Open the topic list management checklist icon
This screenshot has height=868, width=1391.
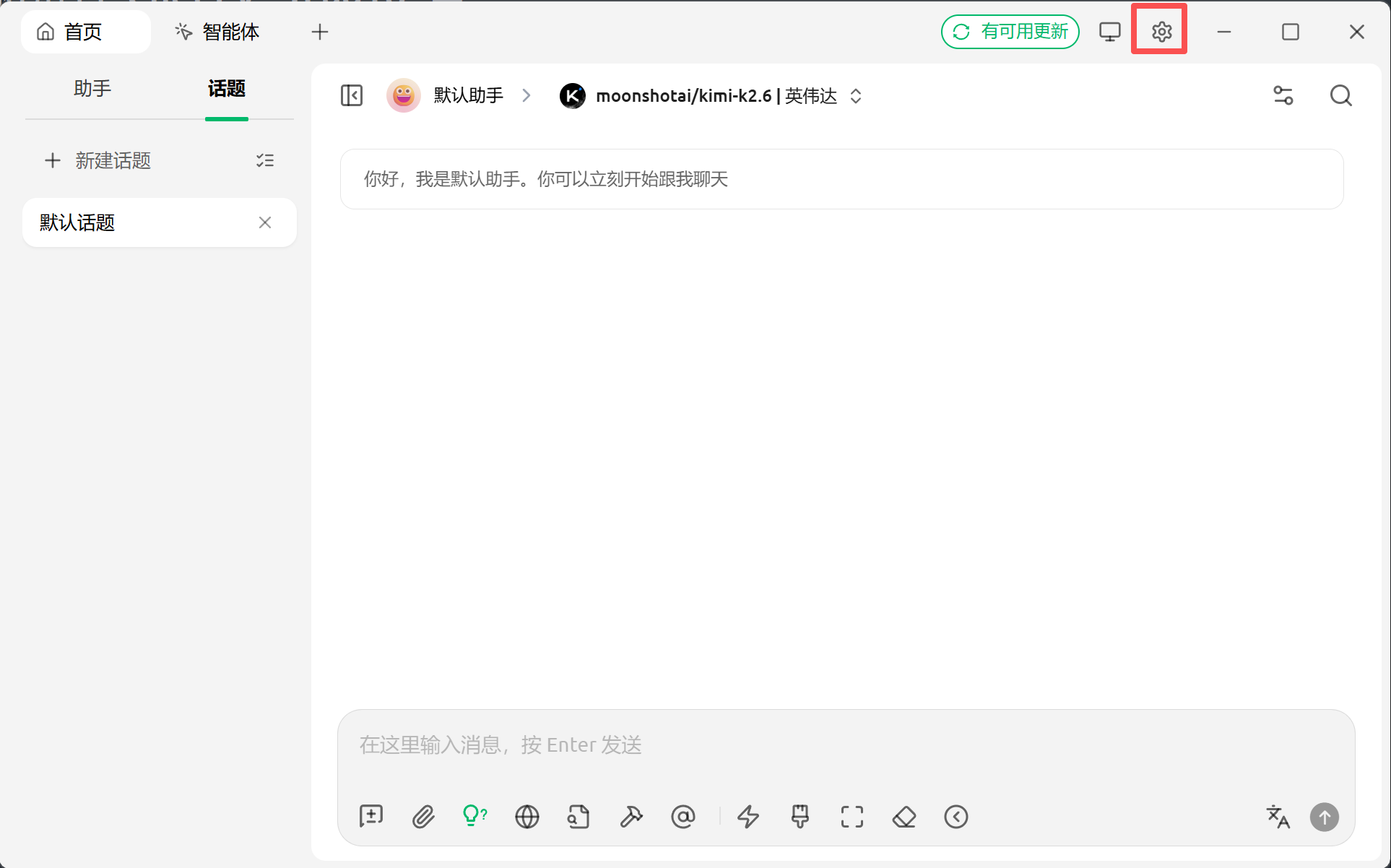click(x=265, y=160)
